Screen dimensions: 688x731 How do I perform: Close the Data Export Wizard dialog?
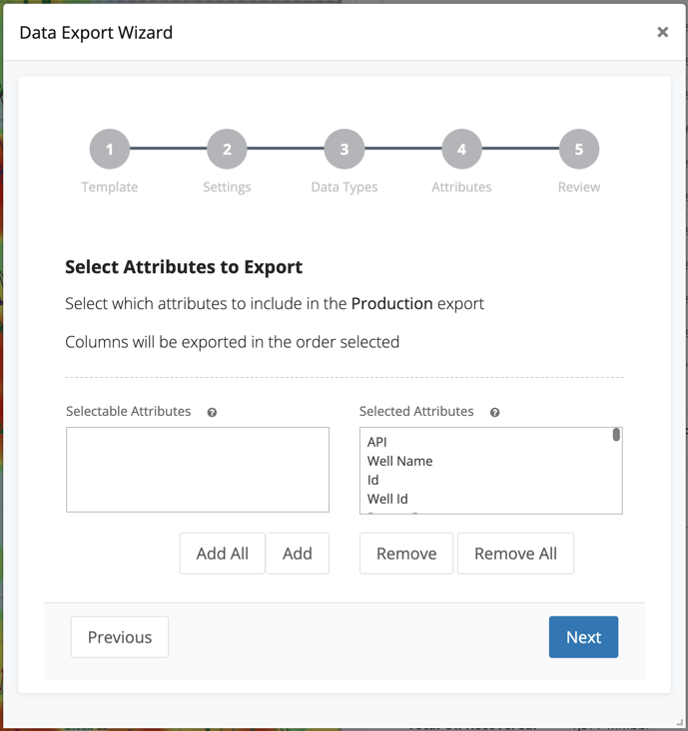coord(662,32)
